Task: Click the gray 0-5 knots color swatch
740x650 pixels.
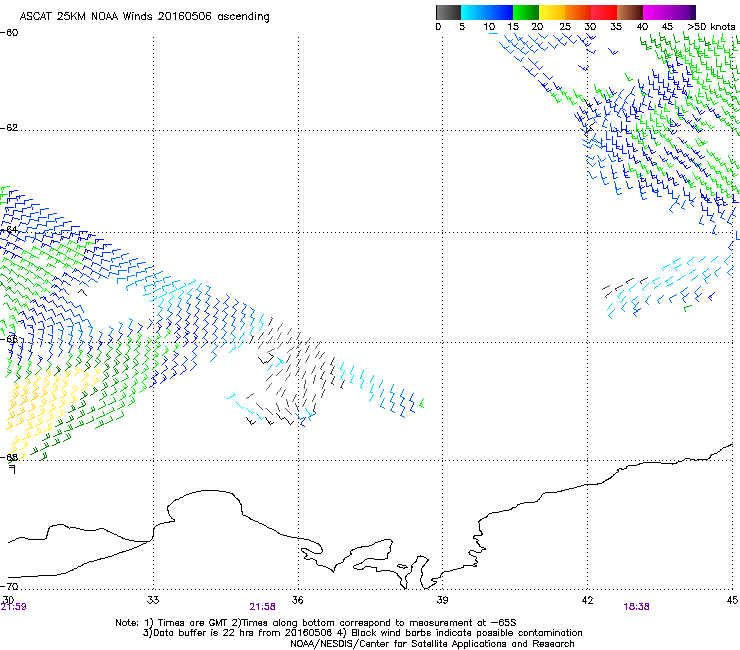Action: click(448, 12)
